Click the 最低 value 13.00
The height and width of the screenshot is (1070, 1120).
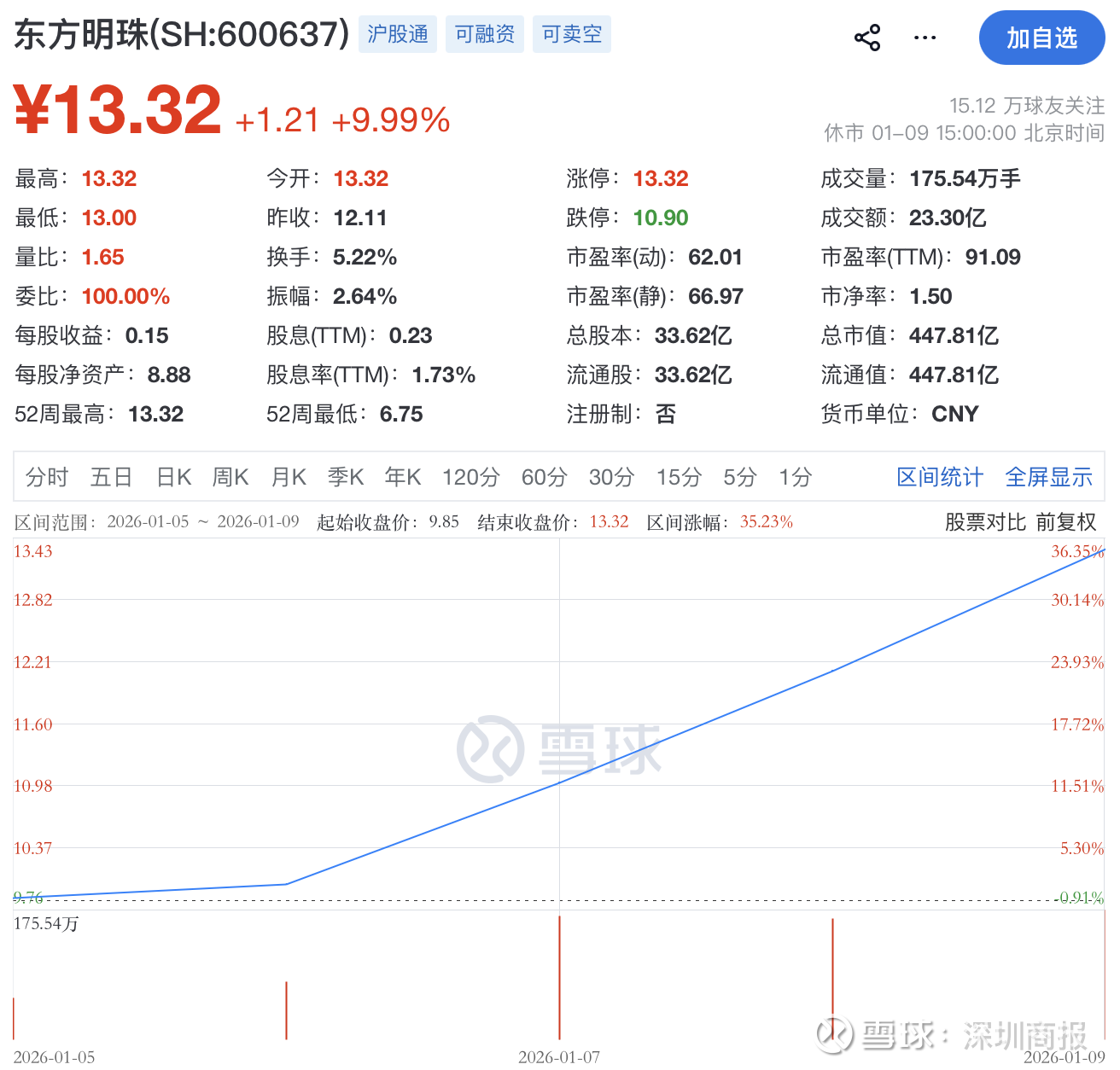tap(109, 218)
